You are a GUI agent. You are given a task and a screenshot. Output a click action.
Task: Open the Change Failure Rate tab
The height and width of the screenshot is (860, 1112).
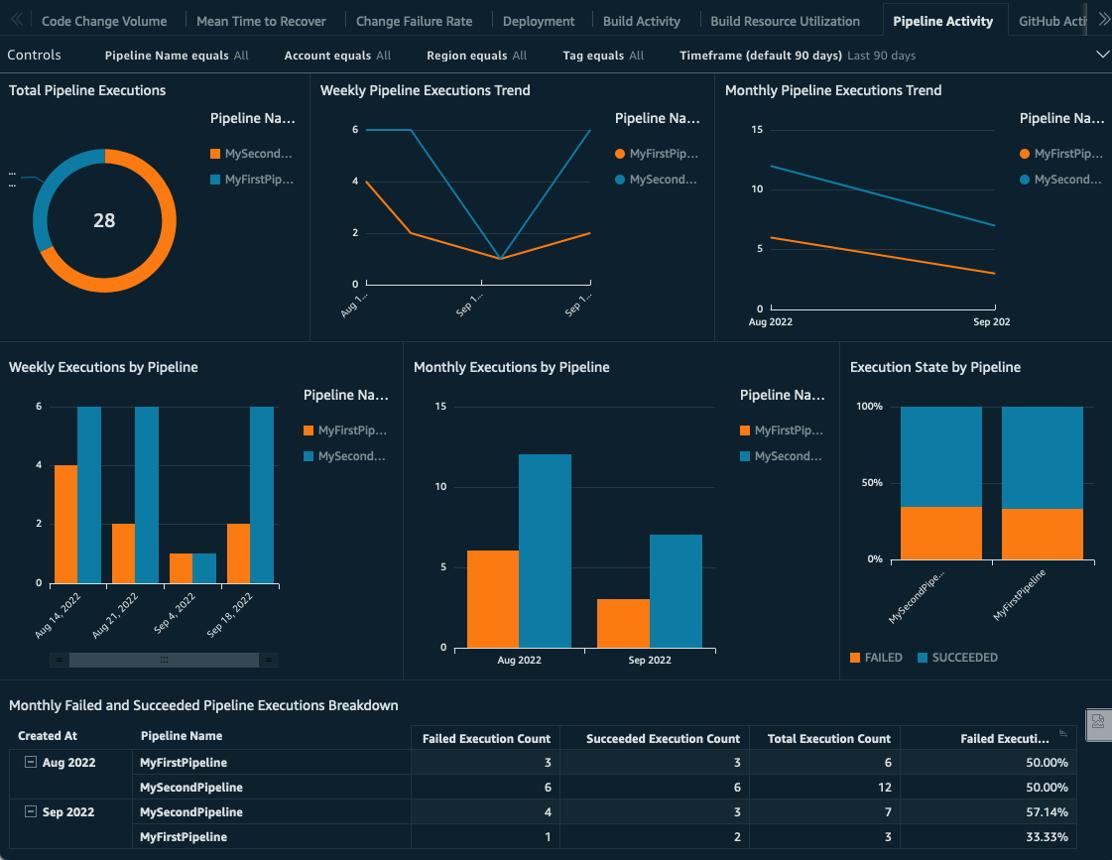pyautogui.click(x=413, y=21)
